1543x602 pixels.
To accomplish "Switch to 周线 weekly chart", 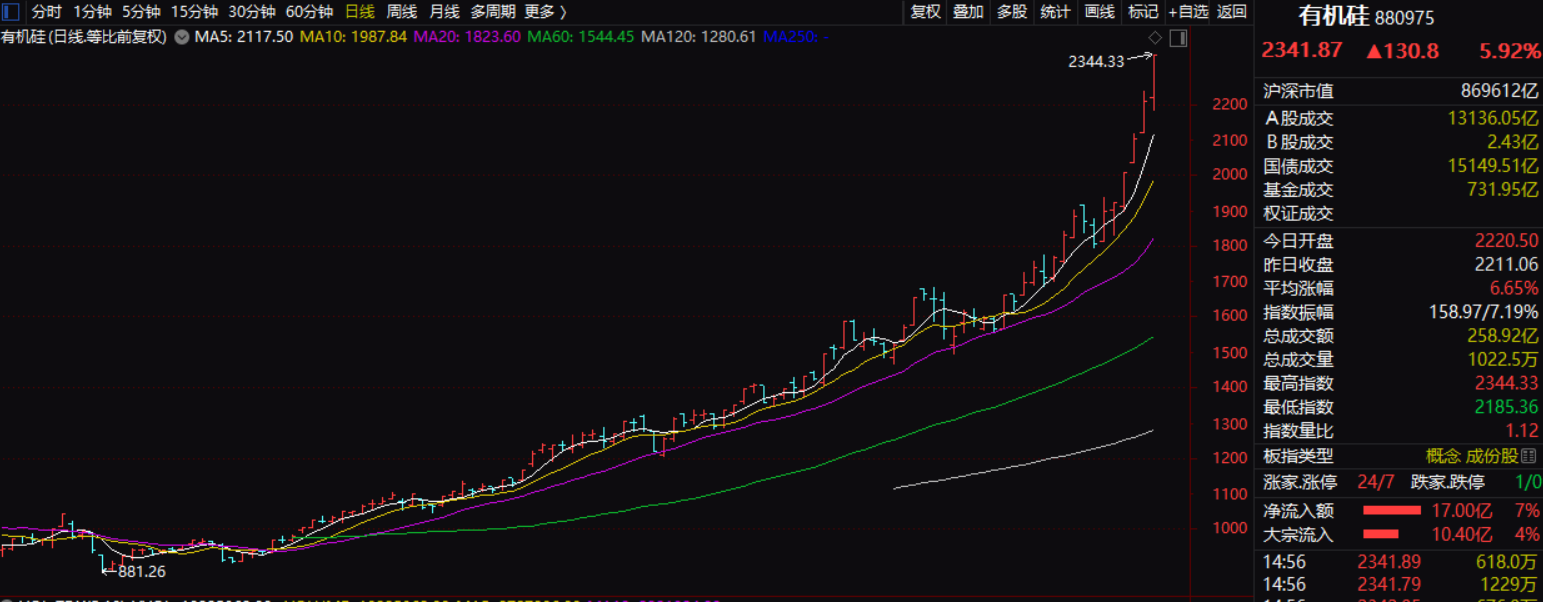I will click(402, 12).
